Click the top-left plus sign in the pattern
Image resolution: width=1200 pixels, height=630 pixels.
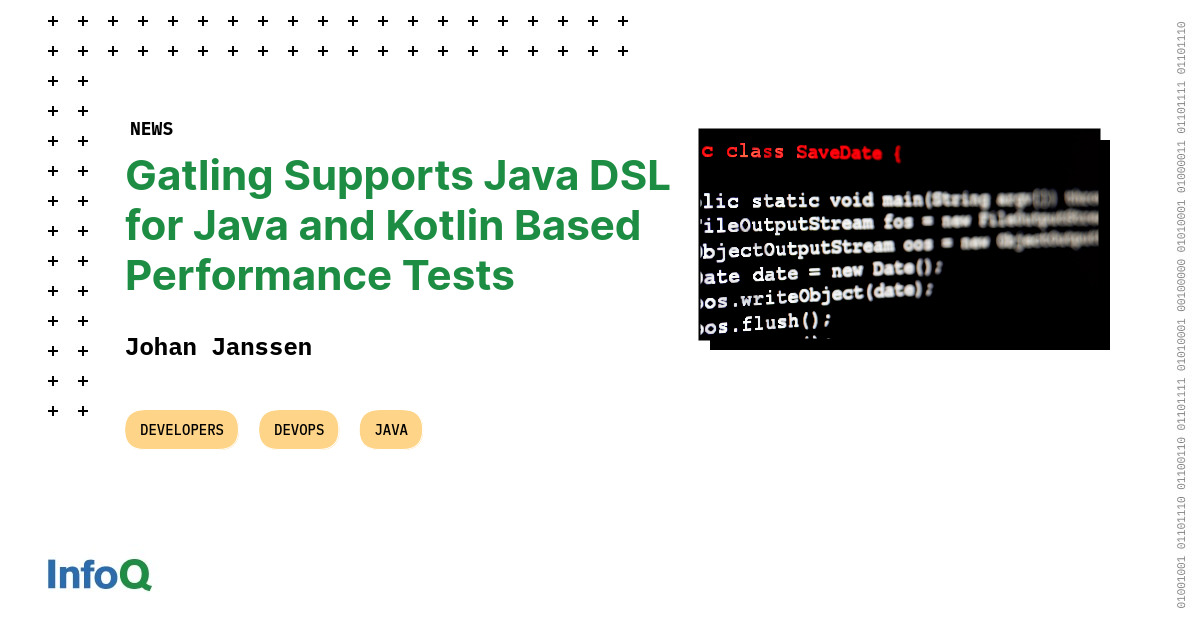pos(53,21)
